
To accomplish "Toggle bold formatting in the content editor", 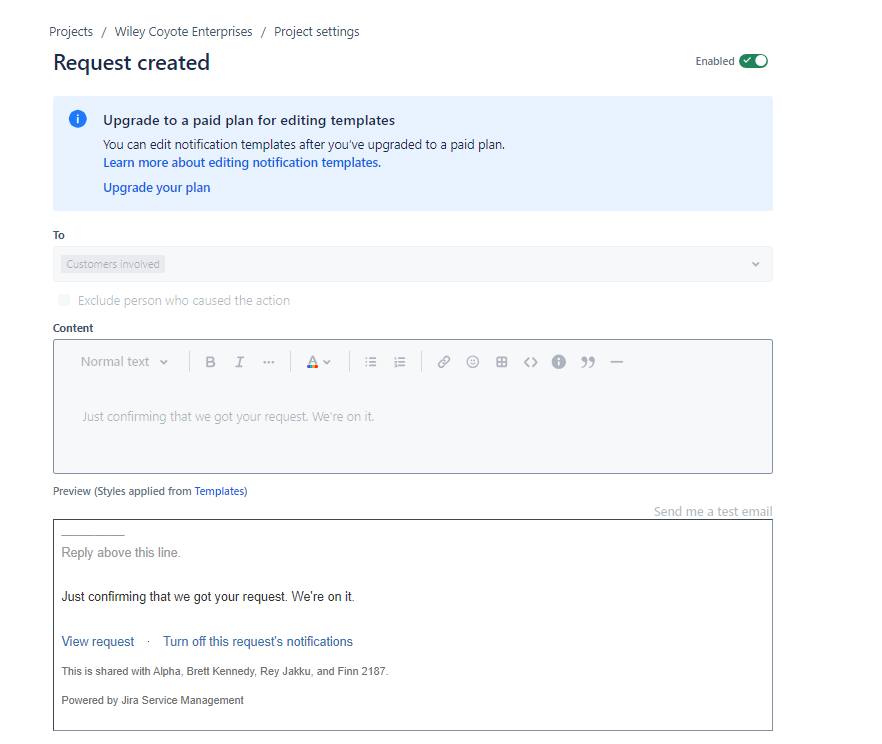I will click(x=210, y=361).
